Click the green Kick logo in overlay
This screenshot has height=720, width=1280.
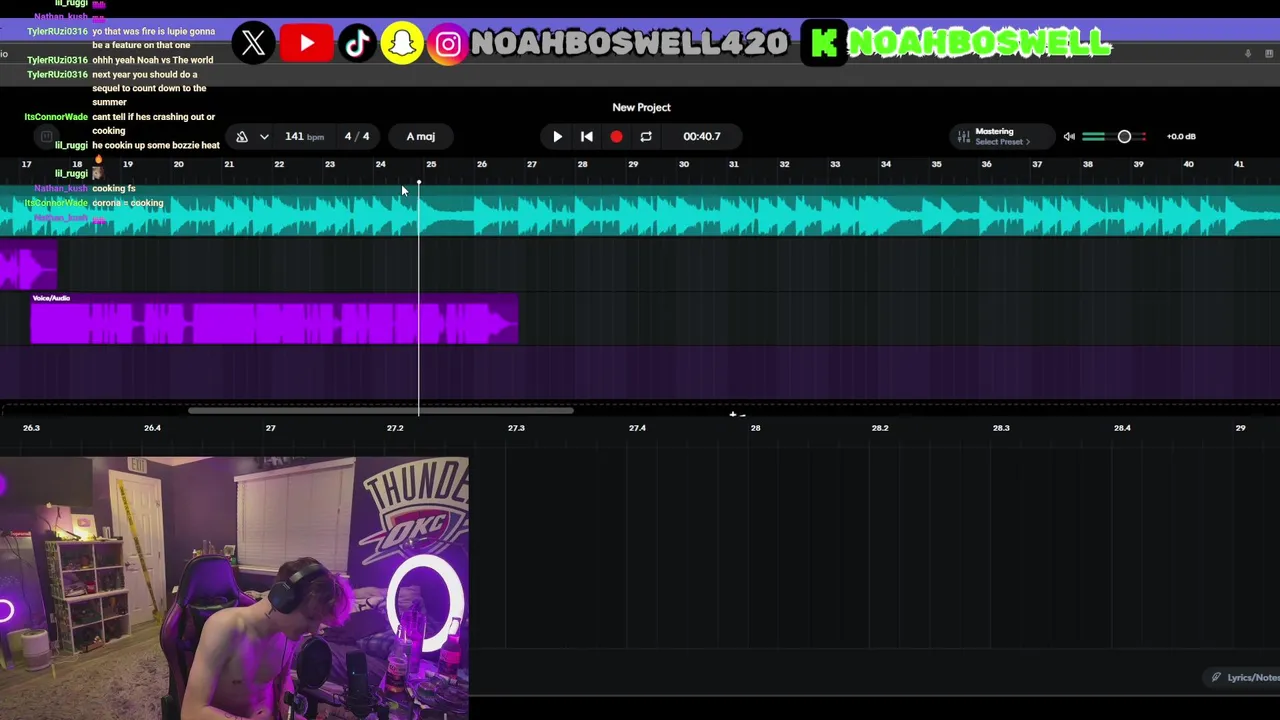coord(824,43)
